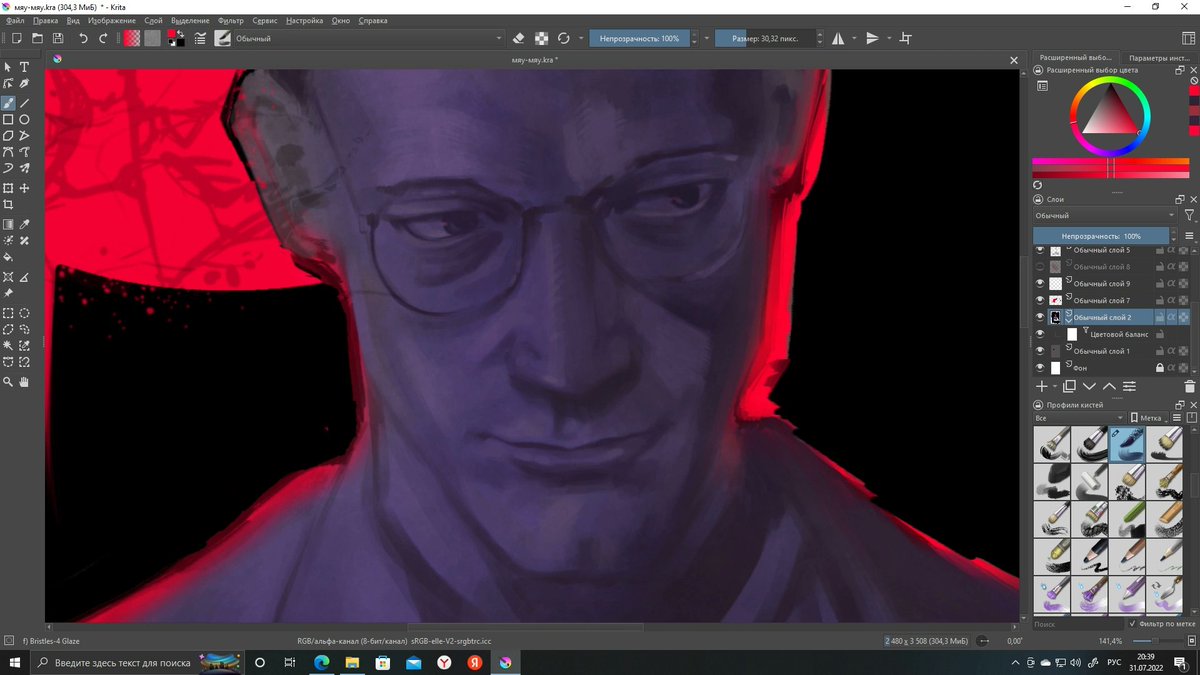Image resolution: width=1200 pixels, height=675 pixels.
Task: Open layer properties sliders icon
Action: pyautogui.click(x=1129, y=386)
